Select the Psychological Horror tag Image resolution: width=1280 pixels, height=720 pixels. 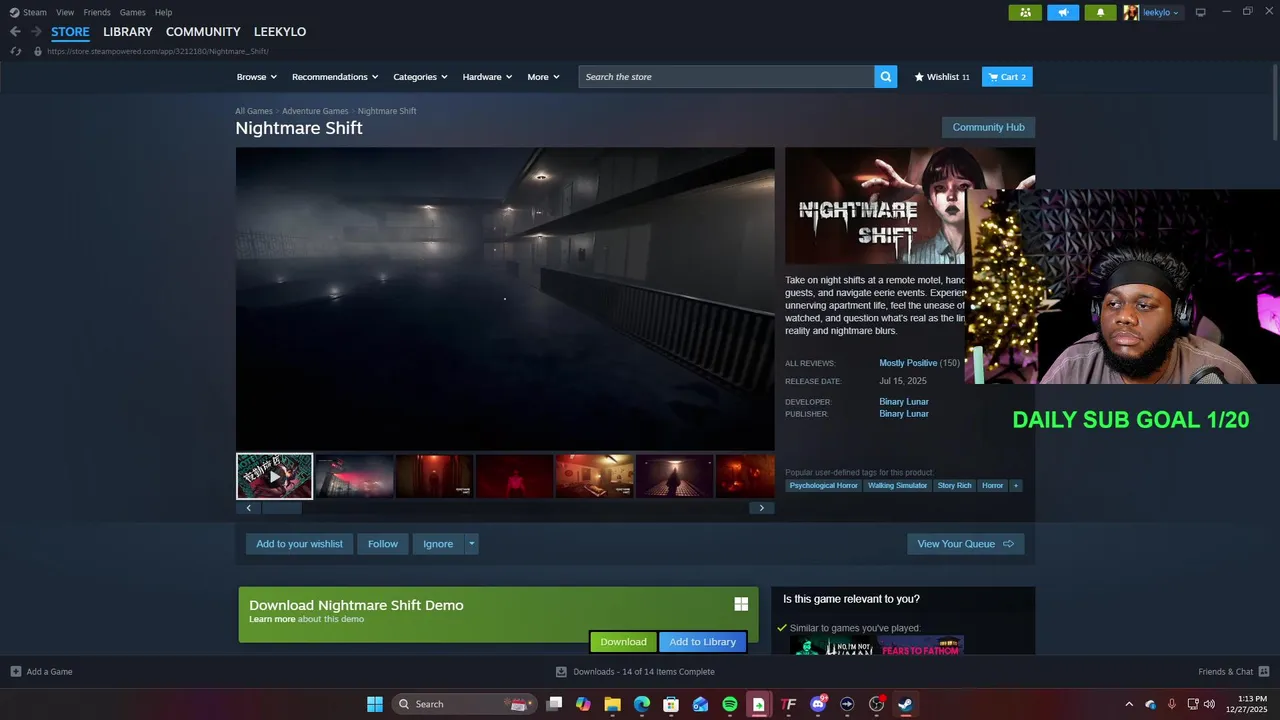point(823,486)
